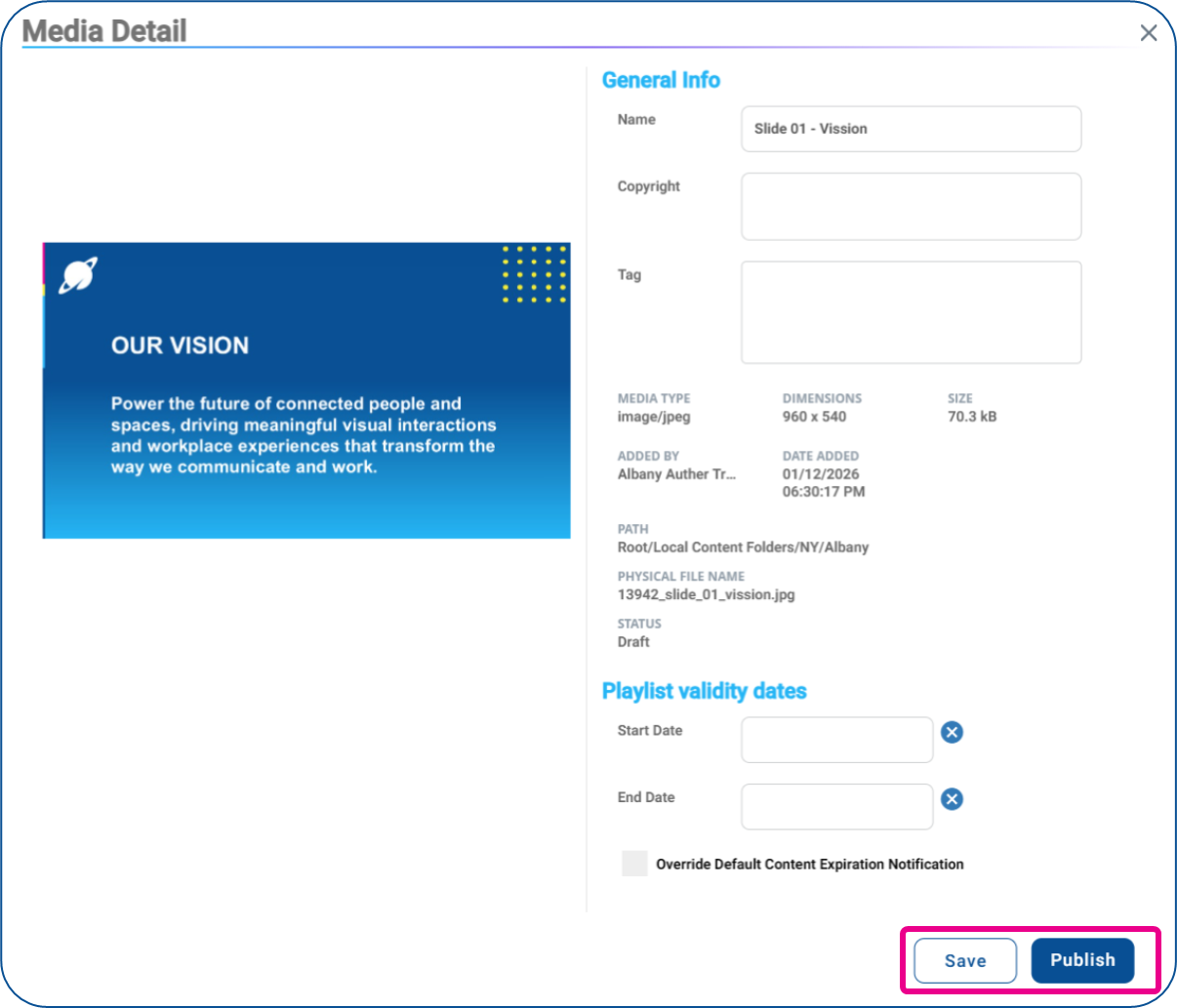Click the added-by value 'Albany Auther Tr...'

tap(676, 474)
